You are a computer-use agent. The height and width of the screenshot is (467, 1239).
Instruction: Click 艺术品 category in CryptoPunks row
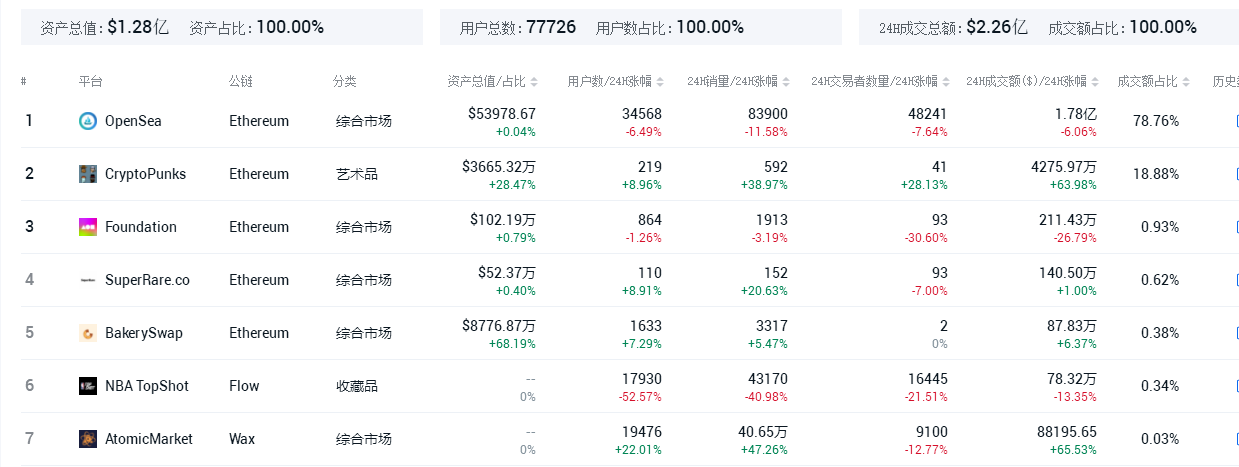coord(357,174)
